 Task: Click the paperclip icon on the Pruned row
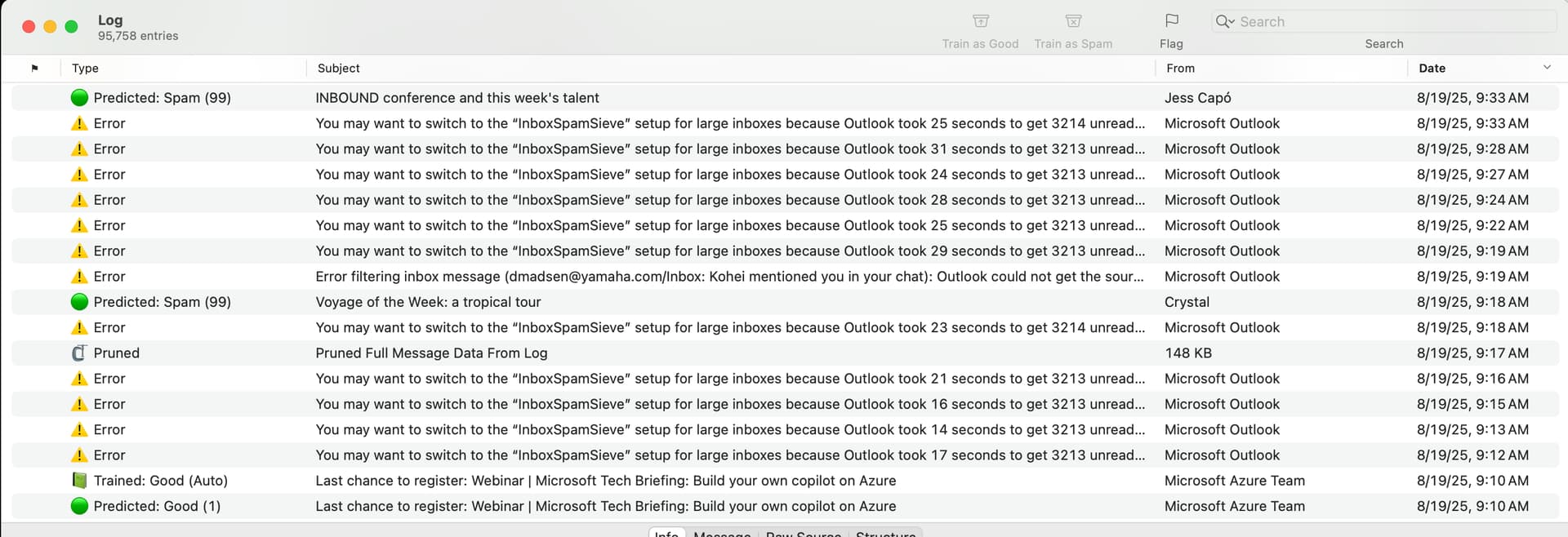79,353
